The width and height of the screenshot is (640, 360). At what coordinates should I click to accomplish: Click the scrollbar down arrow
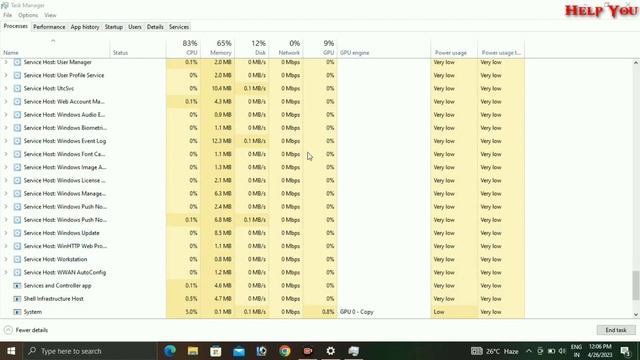coord(636,315)
